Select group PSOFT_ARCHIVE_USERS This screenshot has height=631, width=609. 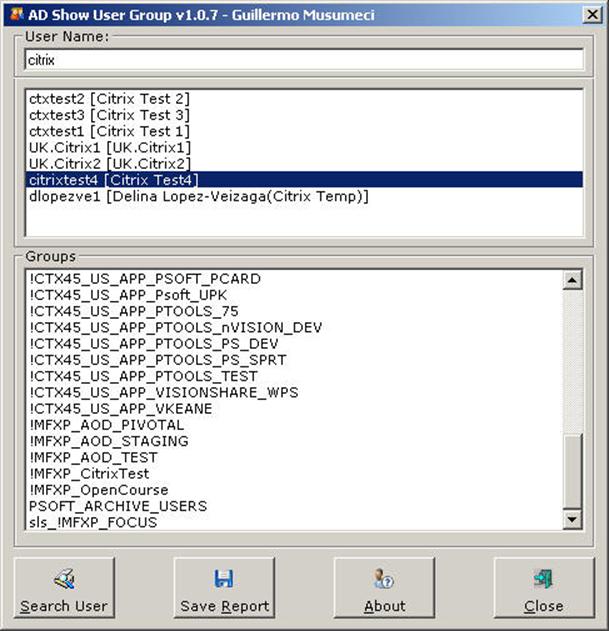(x=294, y=506)
